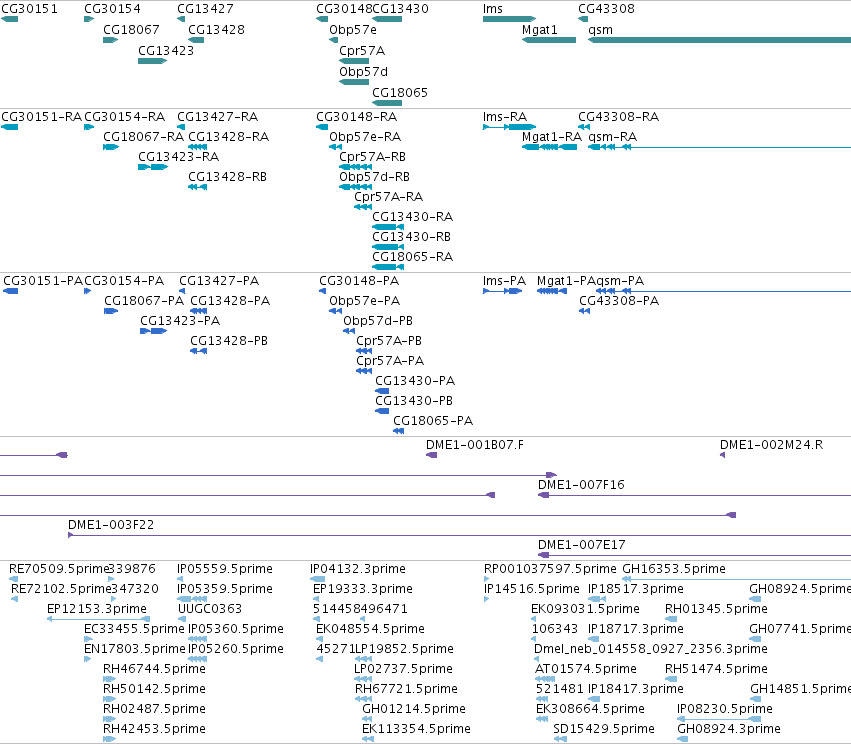The width and height of the screenshot is (851, 744).
Task: Select the Cpr57A-PB protein label
Action: 389,341
